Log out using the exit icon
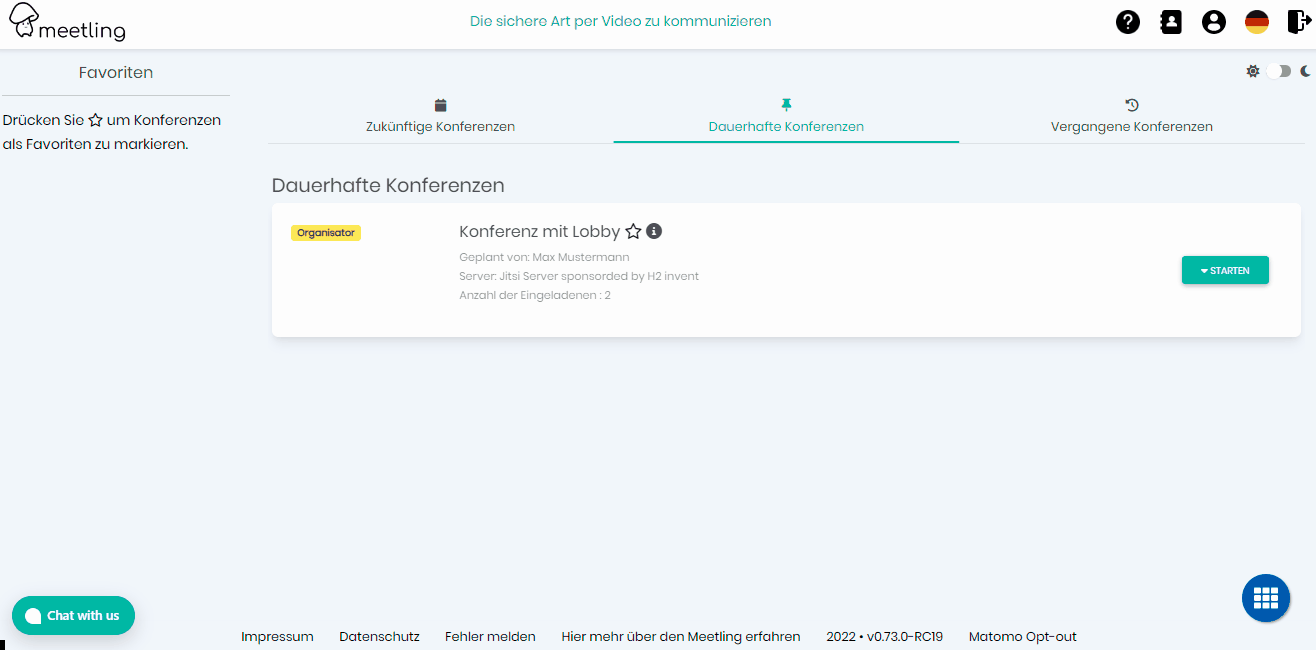 point(1298,21)
